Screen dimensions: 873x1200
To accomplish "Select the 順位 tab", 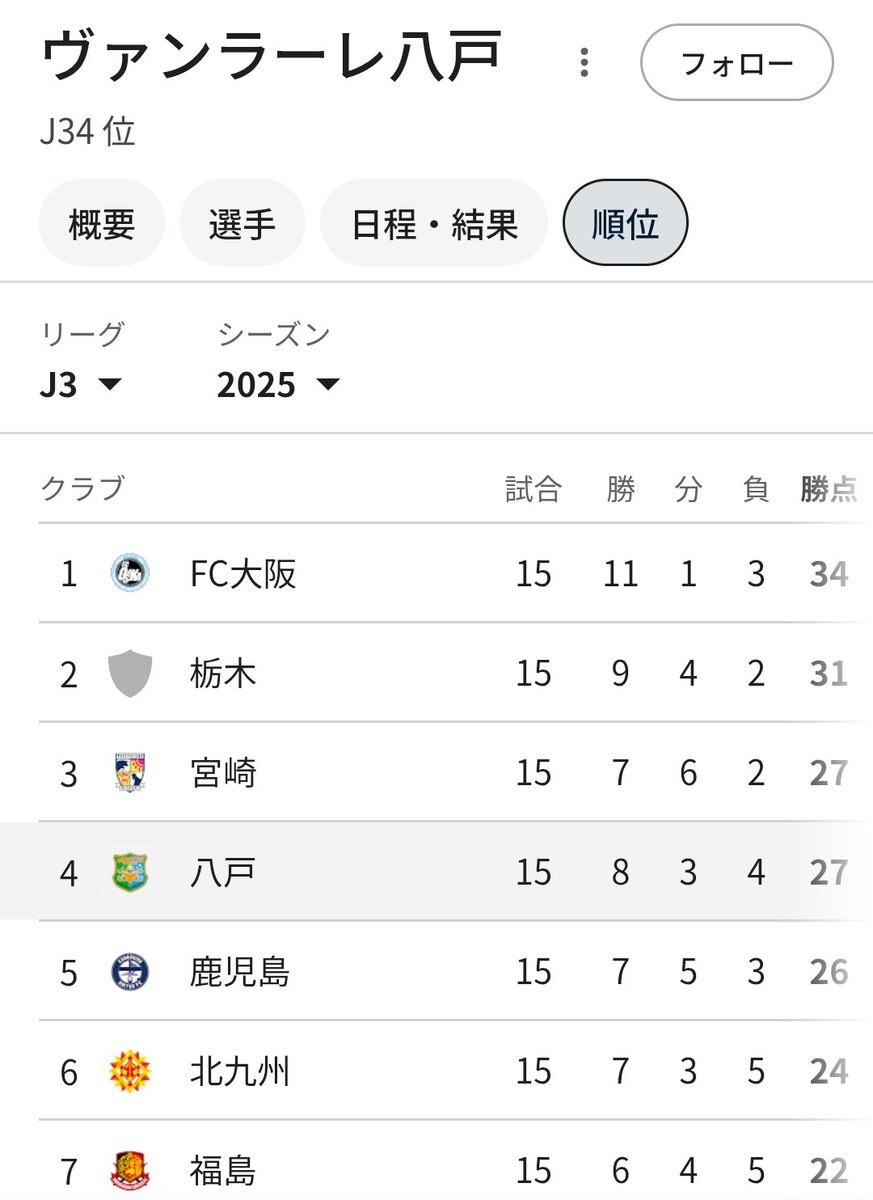I will 626,223.
